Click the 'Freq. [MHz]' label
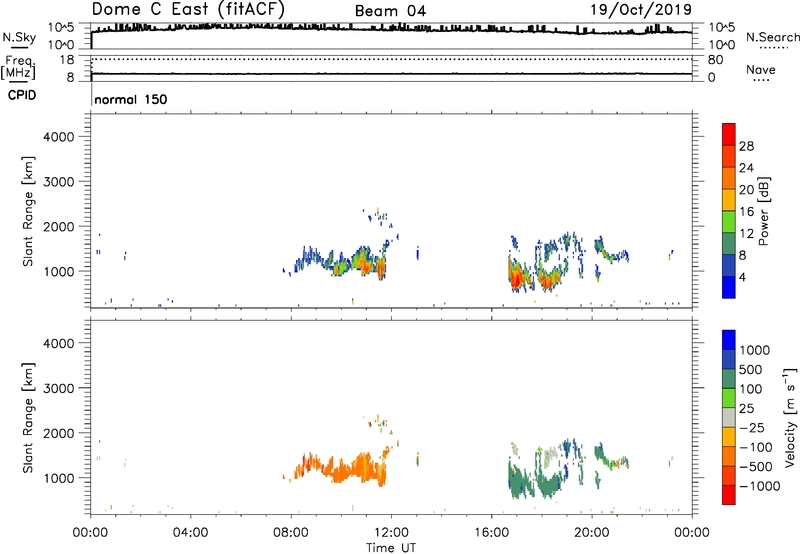800x554 pixels. (x=19, y=67)
